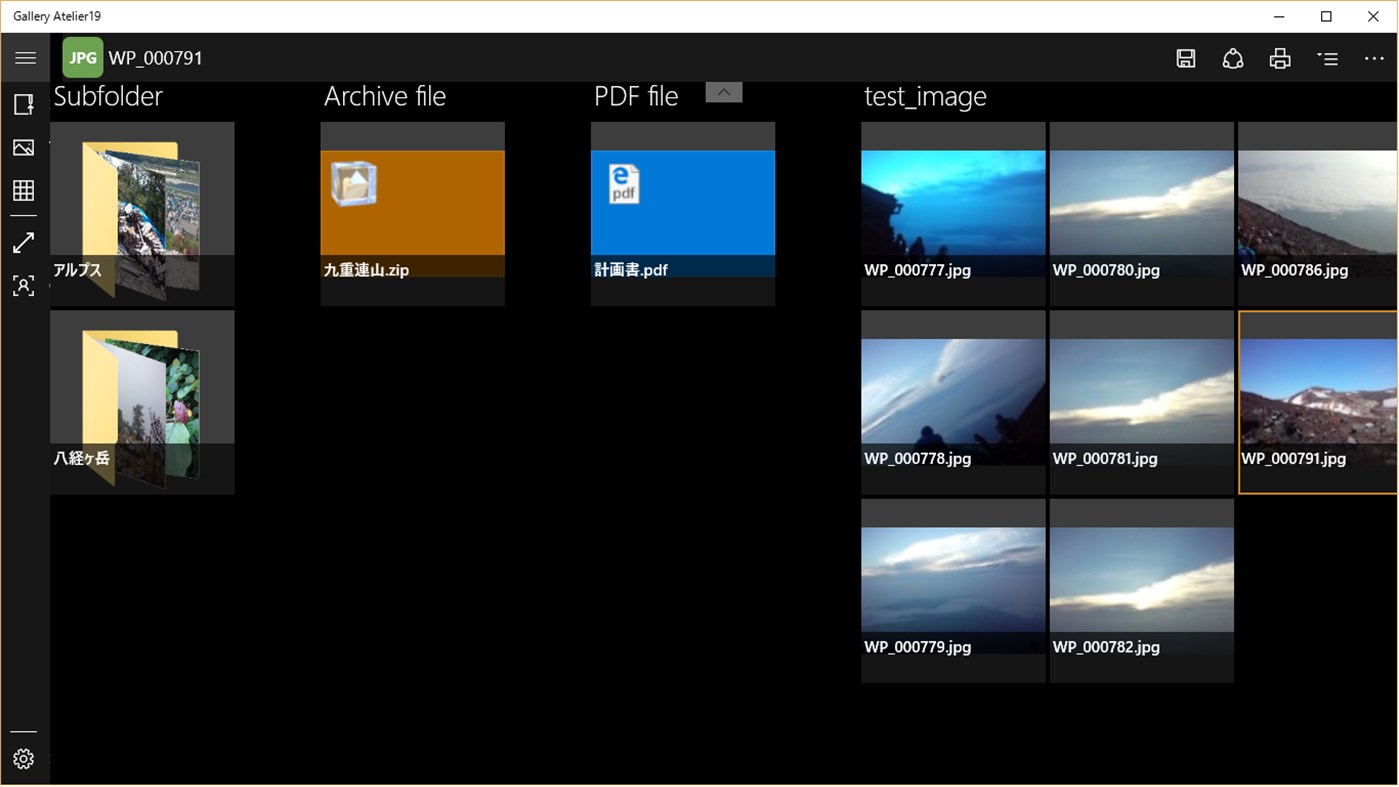
Task: Open the アルプス subfolder
Action: click(x=143, y=214)
